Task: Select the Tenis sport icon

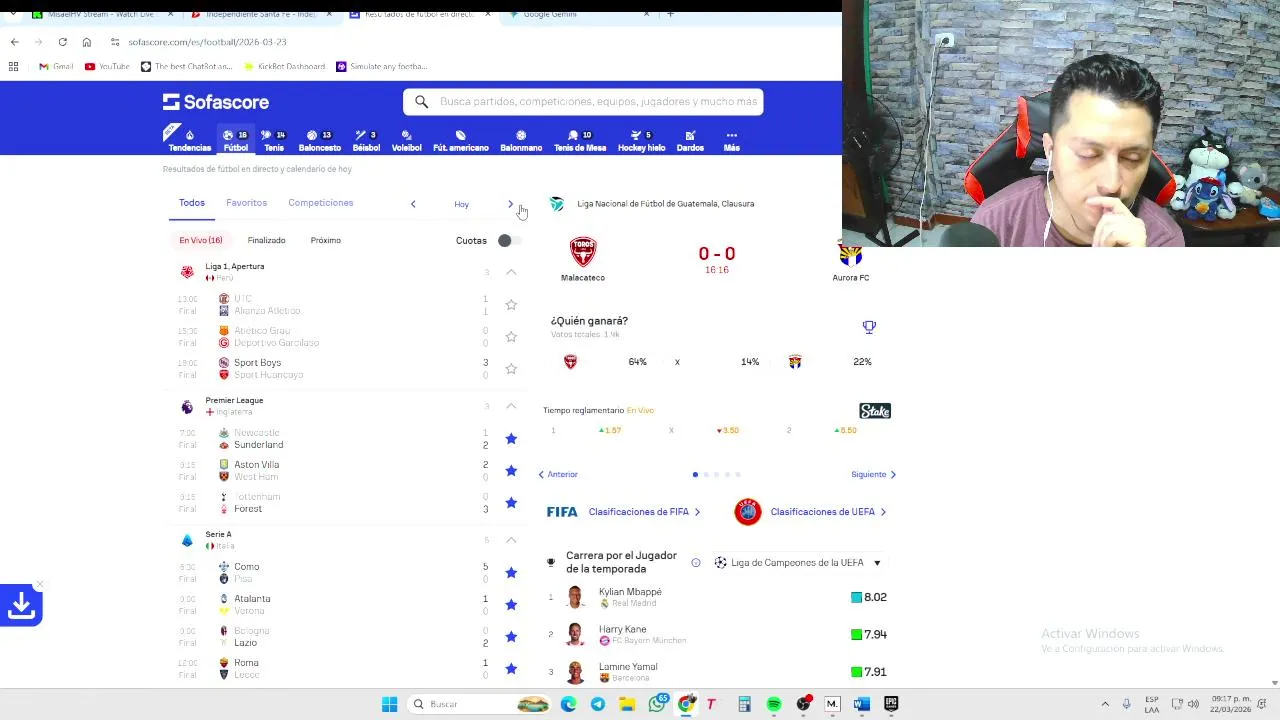Action: pyautogui.click(x=273, y=140)
